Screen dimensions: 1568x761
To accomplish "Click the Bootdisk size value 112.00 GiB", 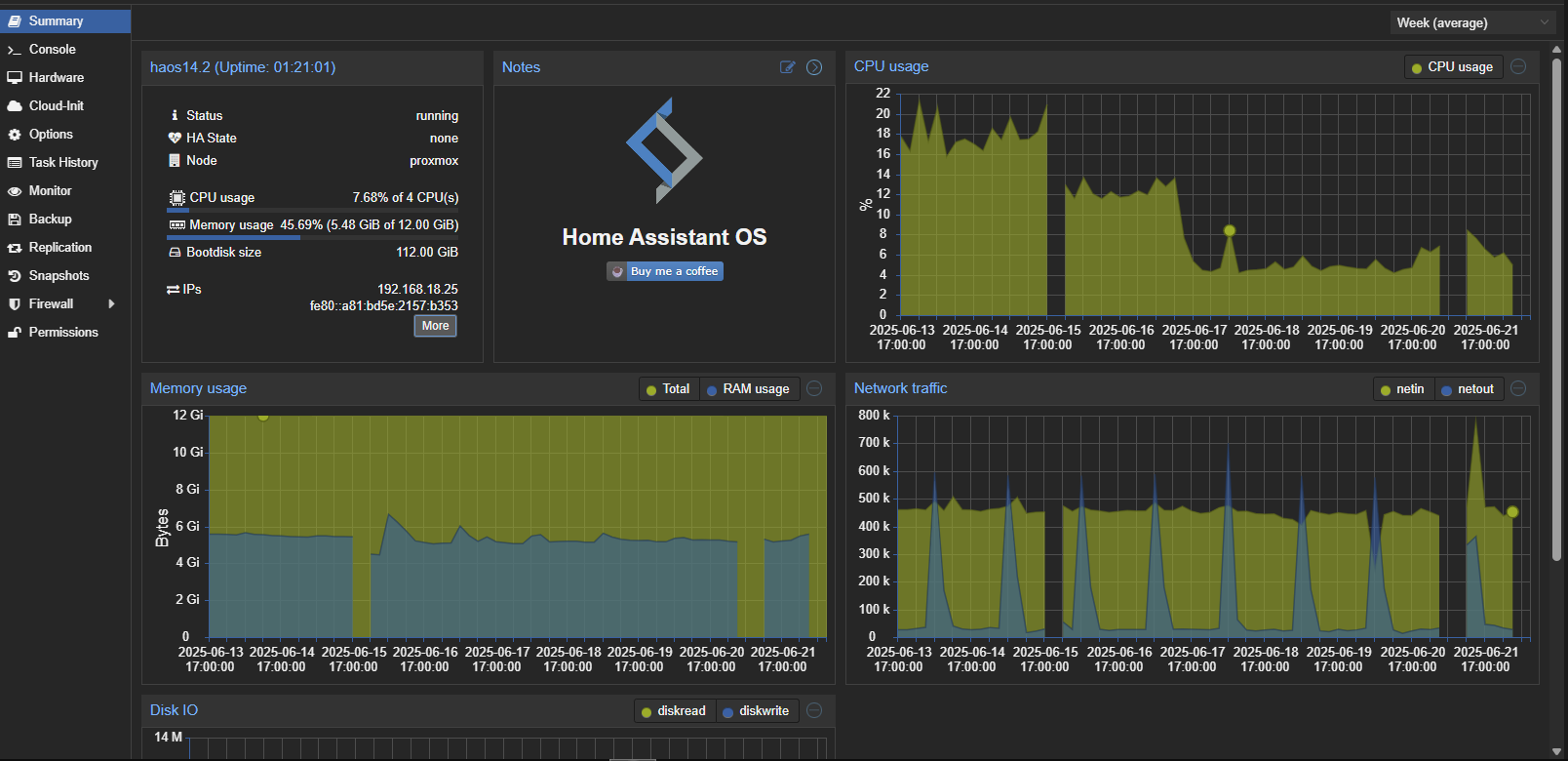I will (427, 252).
